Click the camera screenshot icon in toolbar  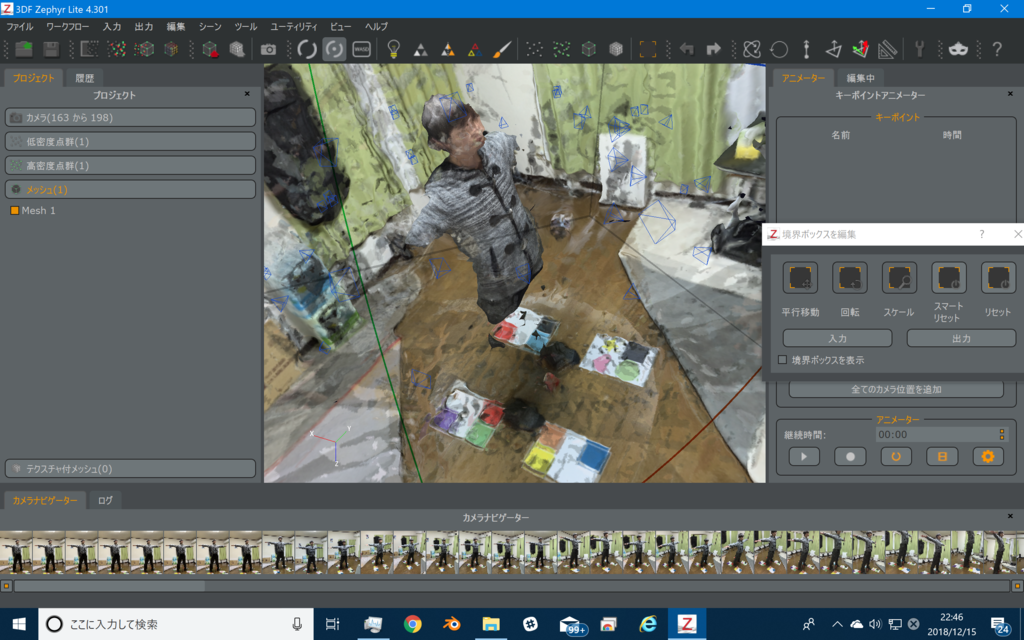[x=268, y=49]
